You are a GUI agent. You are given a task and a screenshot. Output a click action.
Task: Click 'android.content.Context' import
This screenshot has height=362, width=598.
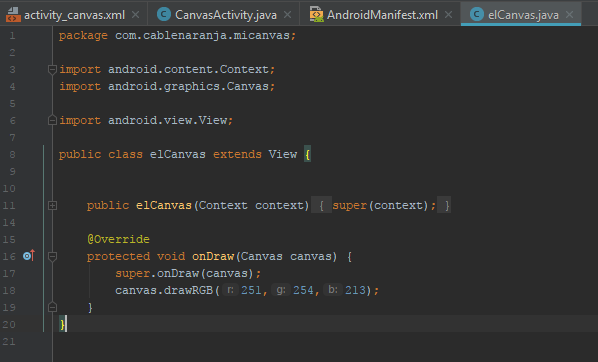tap(188, 69)
